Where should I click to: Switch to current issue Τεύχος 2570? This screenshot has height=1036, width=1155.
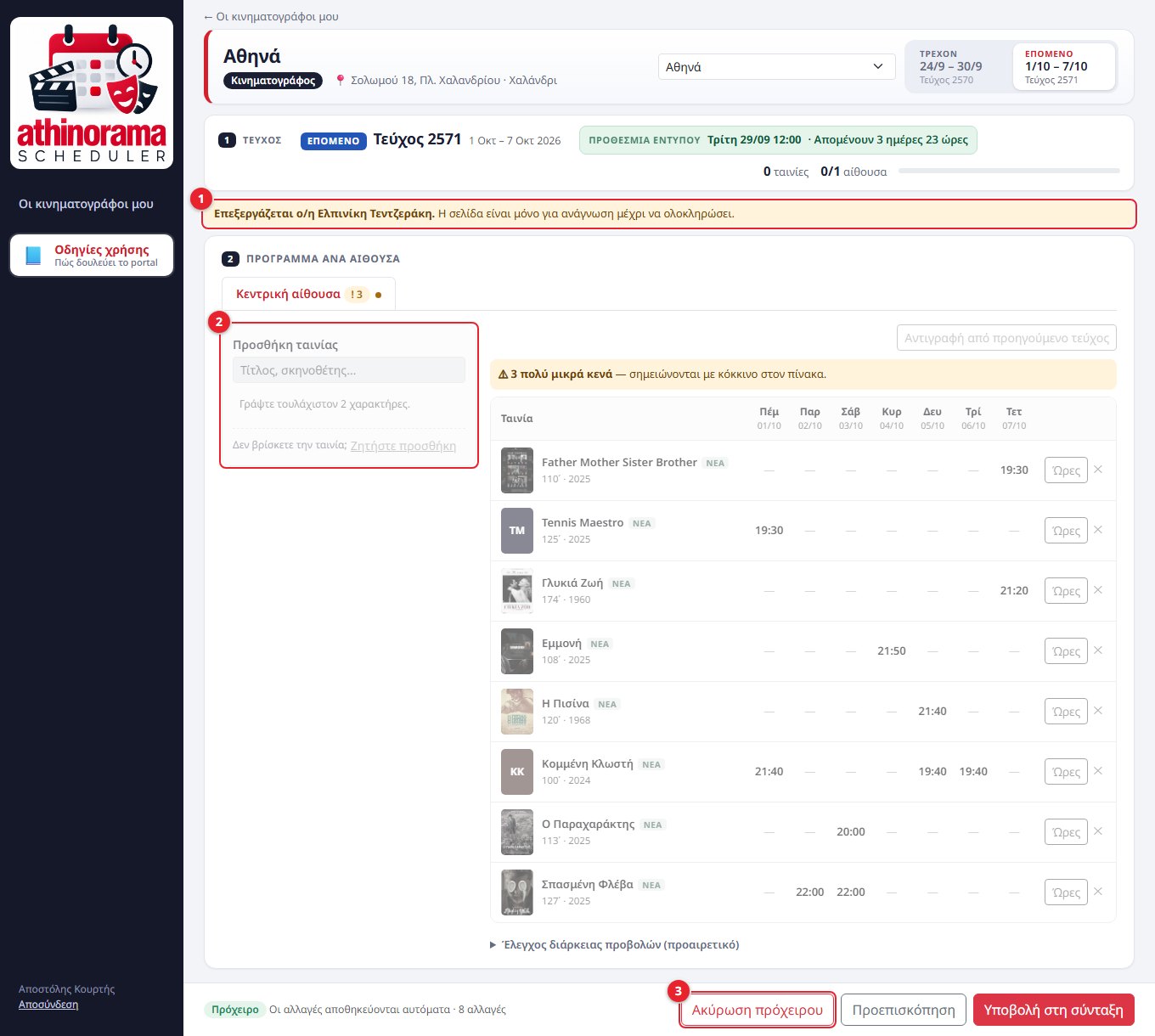pyautogui.click(x=958, y=66)
